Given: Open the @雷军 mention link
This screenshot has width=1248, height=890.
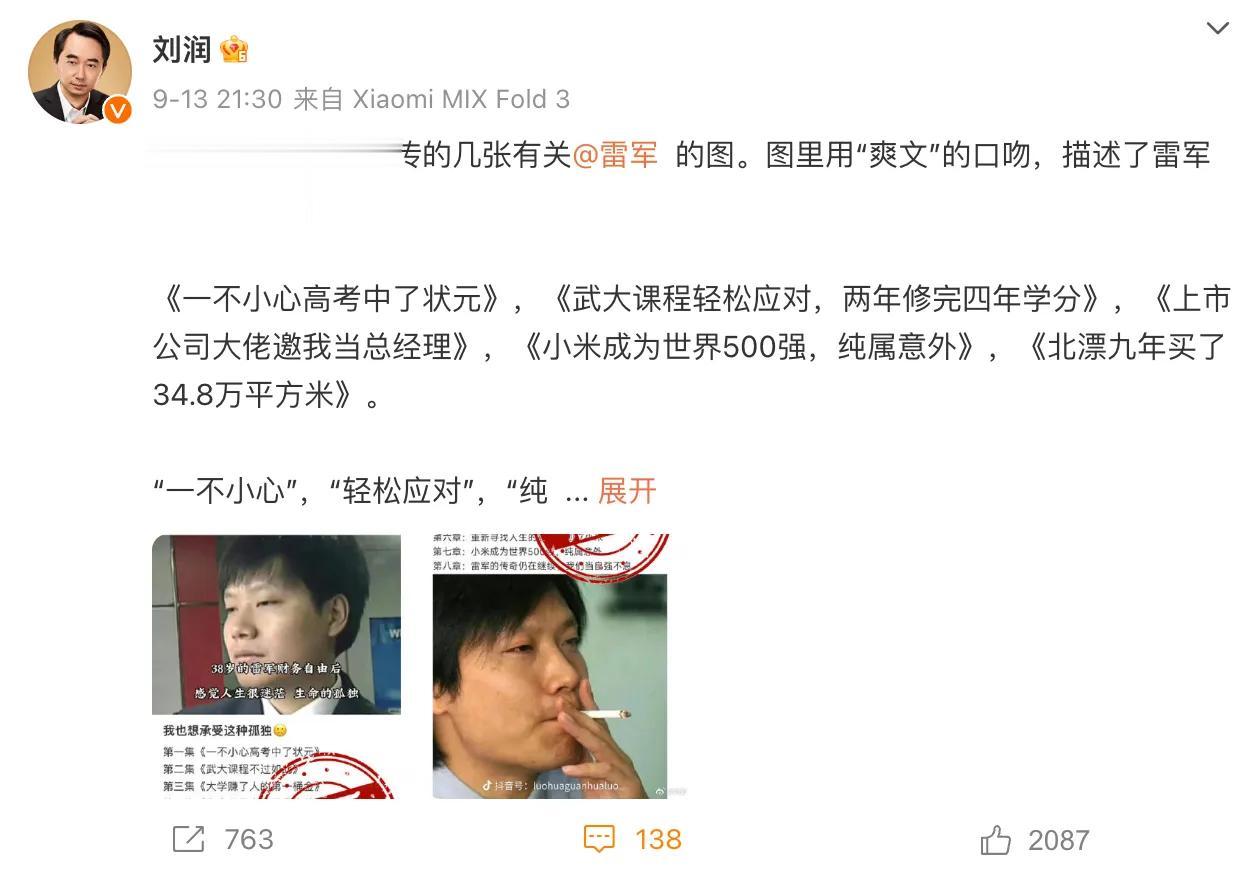Looking at the screenshot, I should [x=615, y=155].
